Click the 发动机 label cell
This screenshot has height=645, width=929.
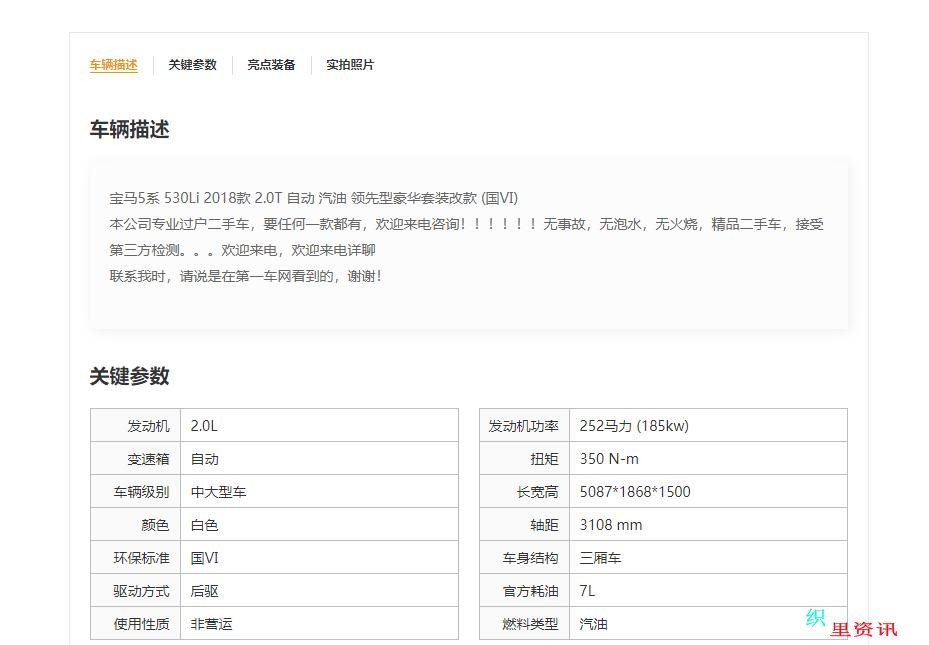point(136,425)
